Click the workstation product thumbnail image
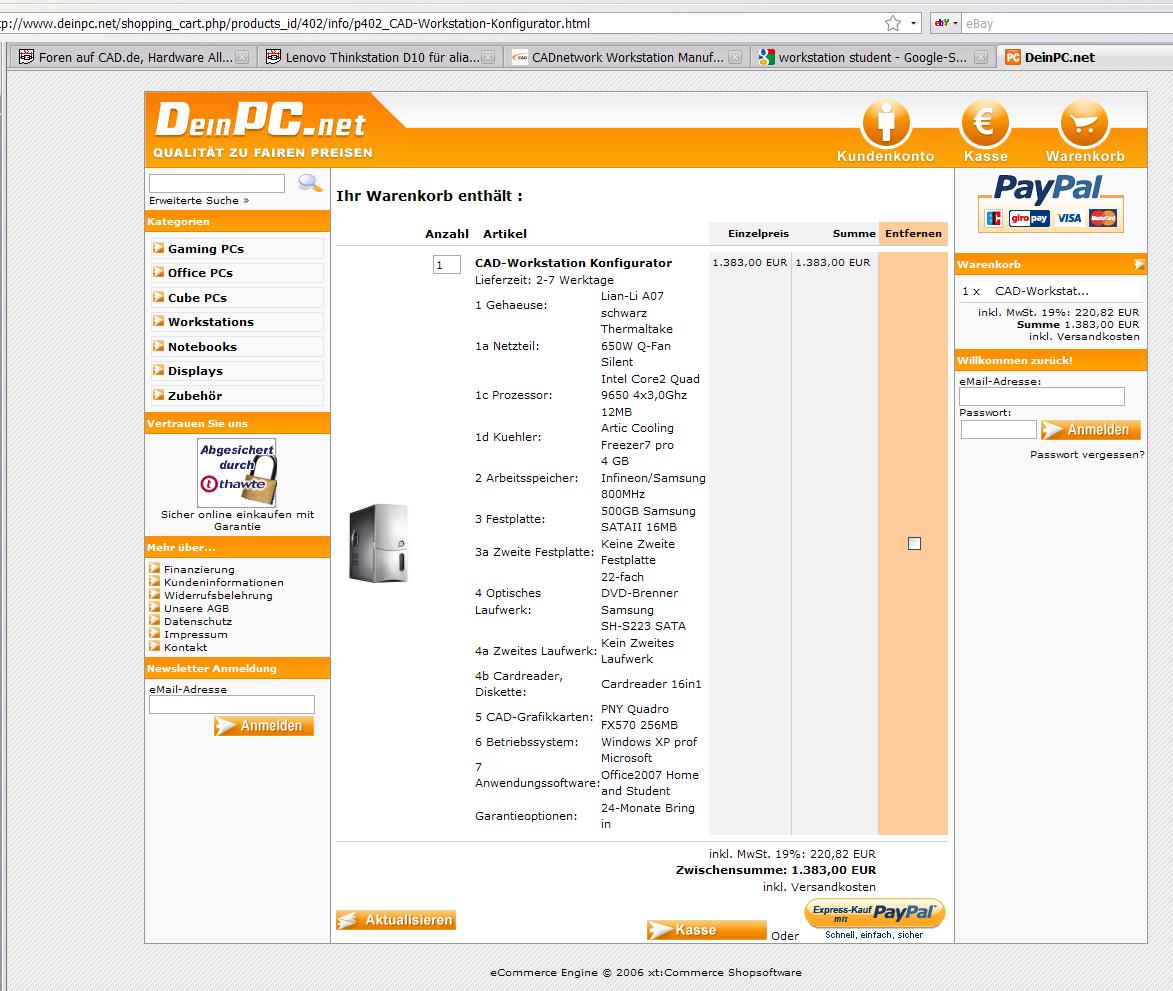This screenshot has height=991, width=1173. (379, 544)
